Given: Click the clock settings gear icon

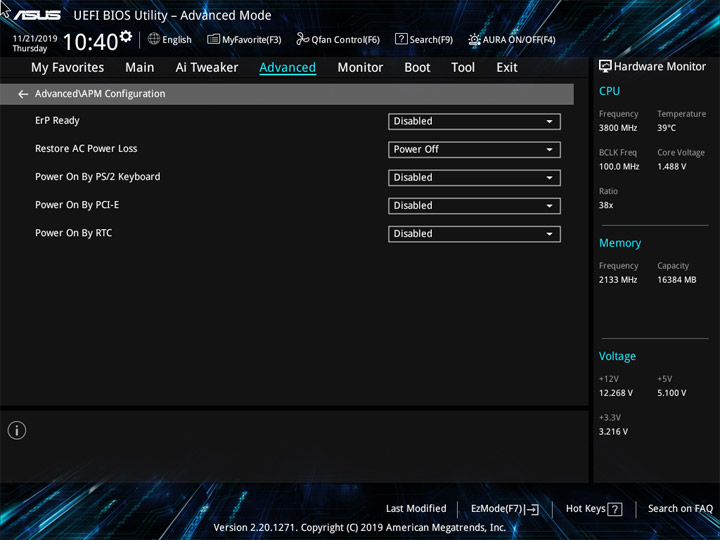Looking at the screenshot, I should 126,36.
